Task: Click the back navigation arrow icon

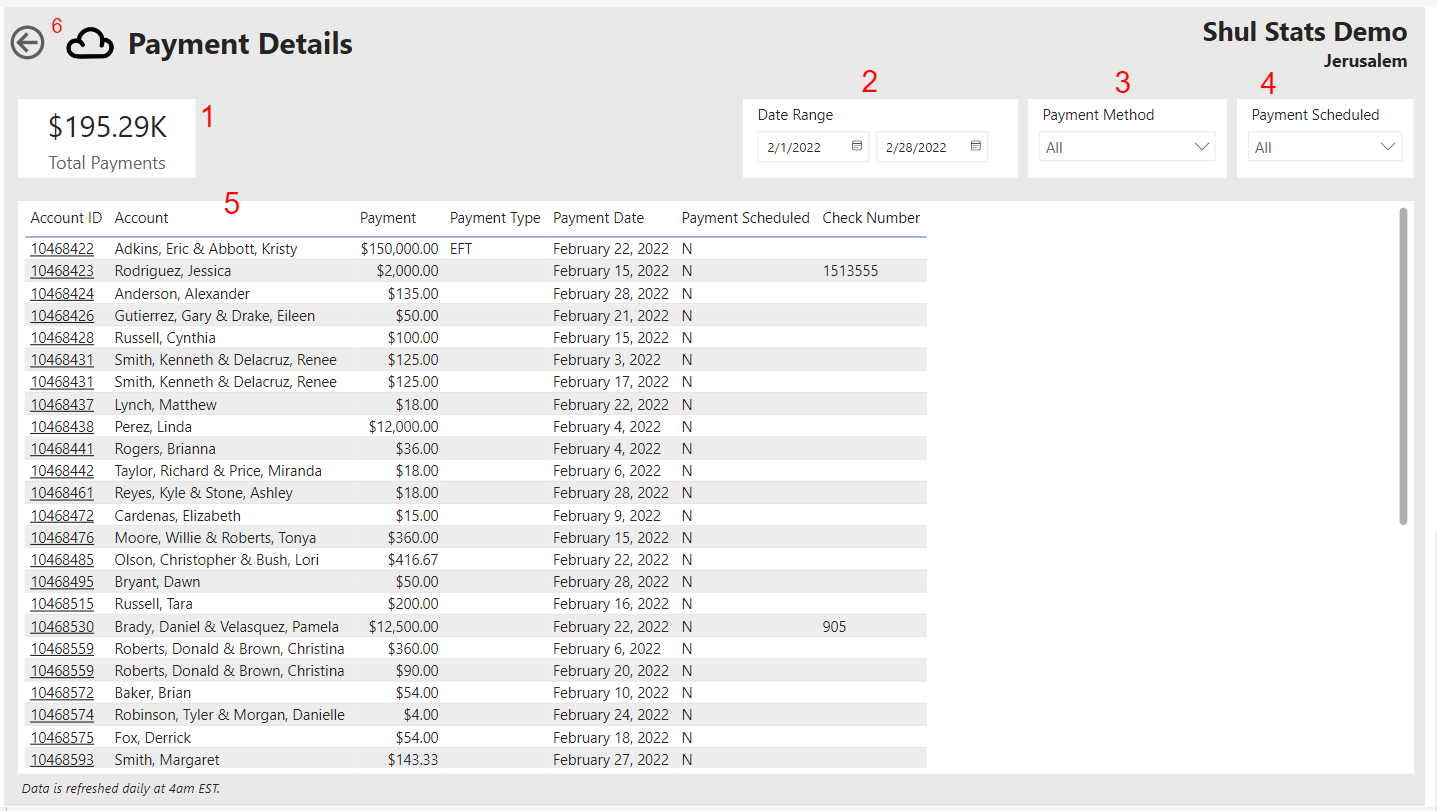Action: 27,42
